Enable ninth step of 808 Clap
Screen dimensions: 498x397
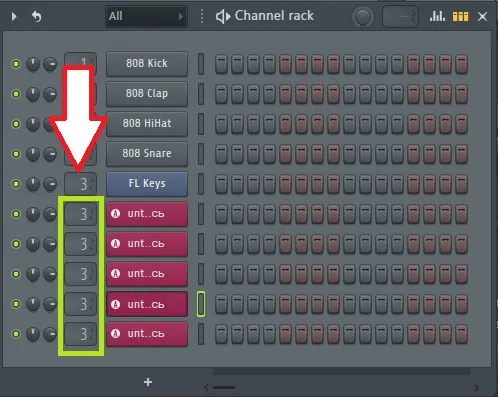pos(349,94)
